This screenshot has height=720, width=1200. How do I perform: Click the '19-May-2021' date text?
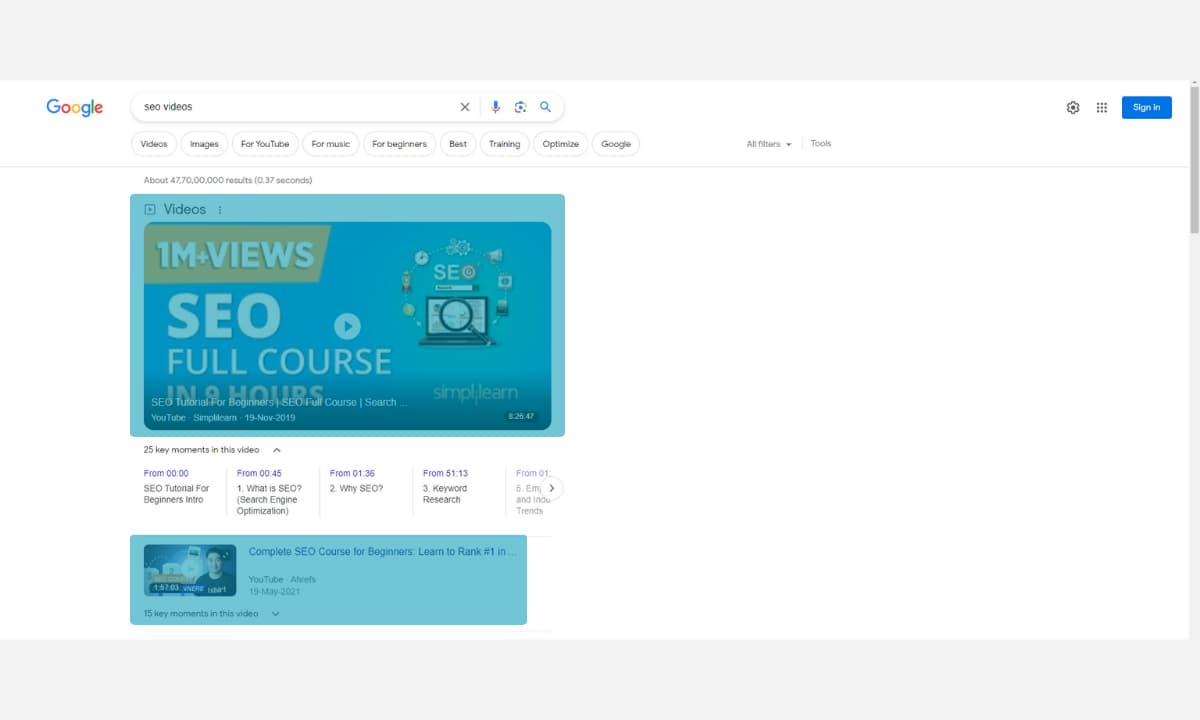(274, 592)
